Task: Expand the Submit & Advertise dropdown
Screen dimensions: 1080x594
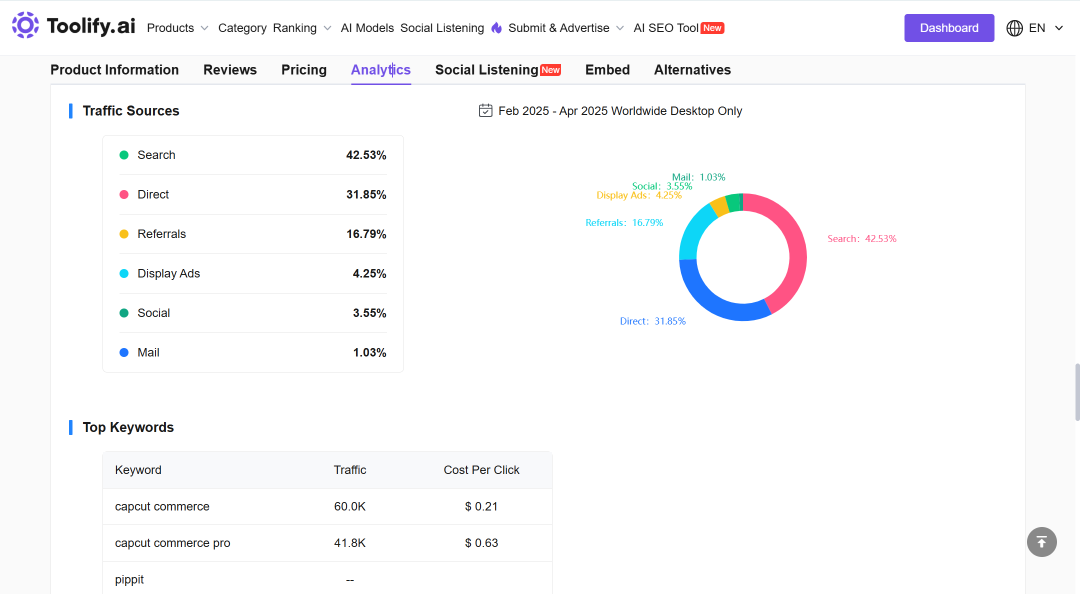Action: [x=620, y=28]
